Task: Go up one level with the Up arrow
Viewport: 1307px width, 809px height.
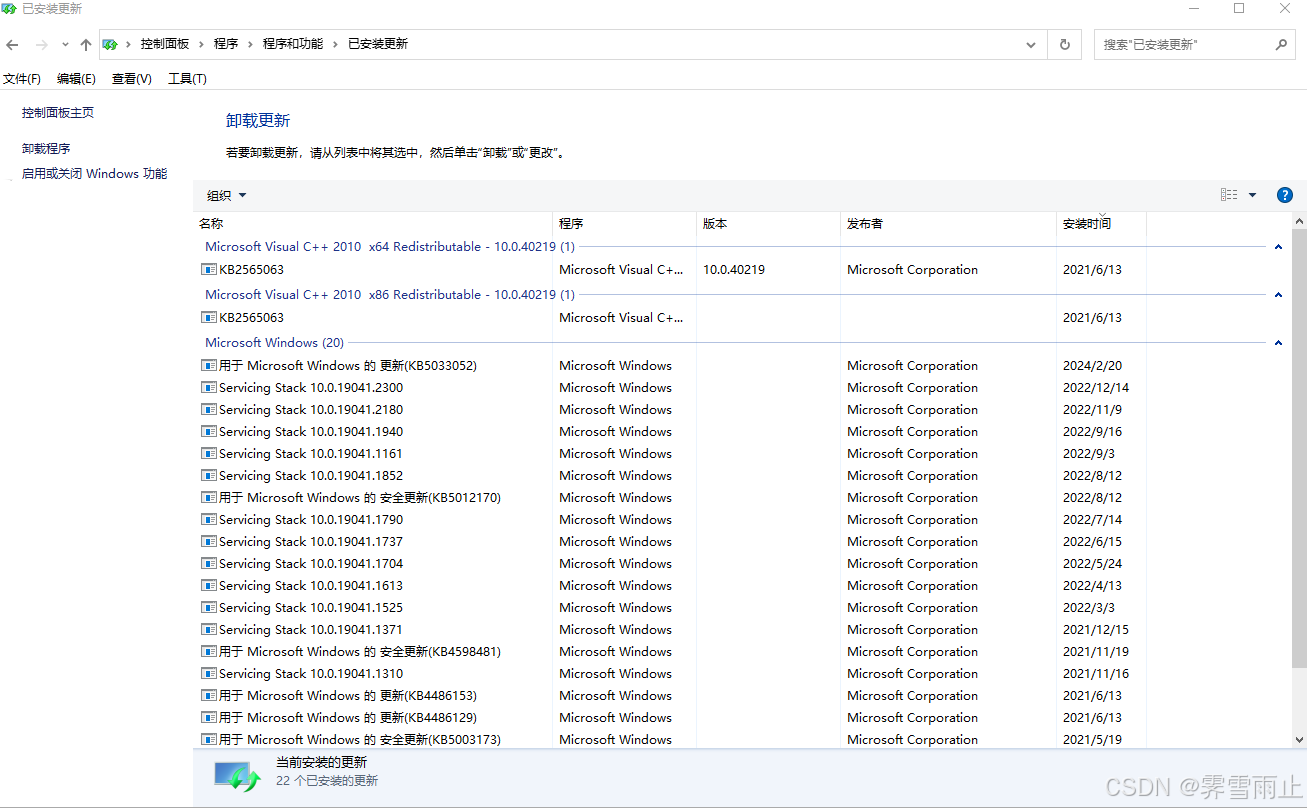Action: (86, 44)
